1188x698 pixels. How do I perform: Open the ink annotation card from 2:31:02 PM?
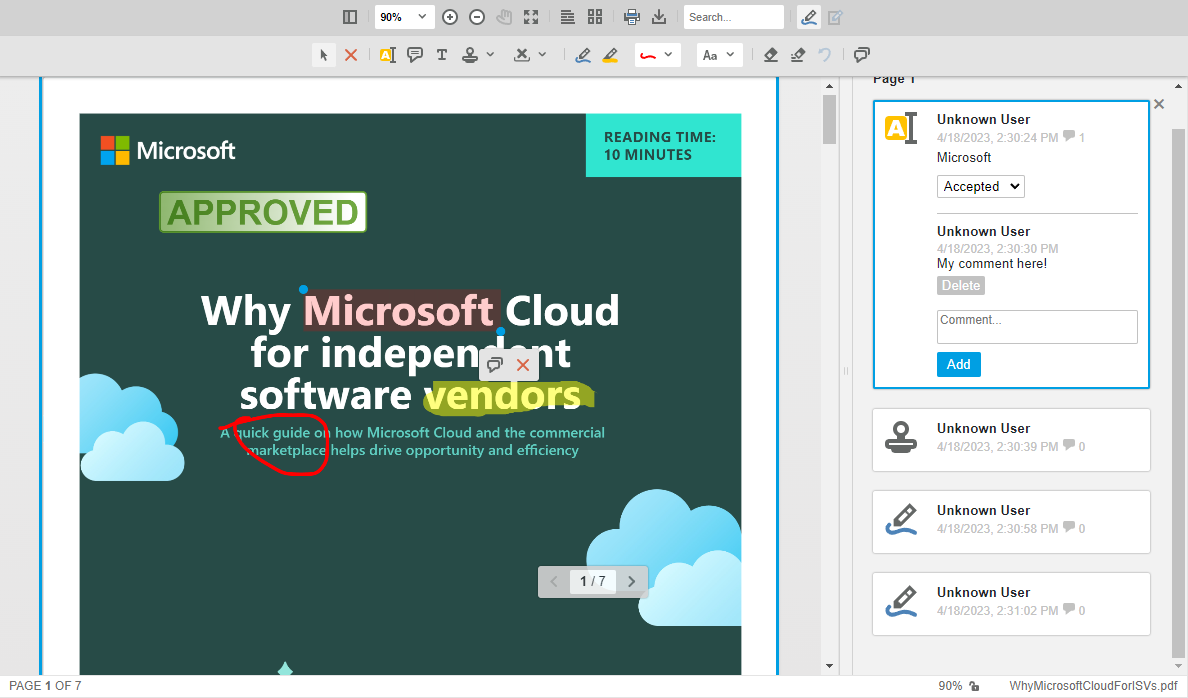pyautogui.click(x=1011, y=603)
